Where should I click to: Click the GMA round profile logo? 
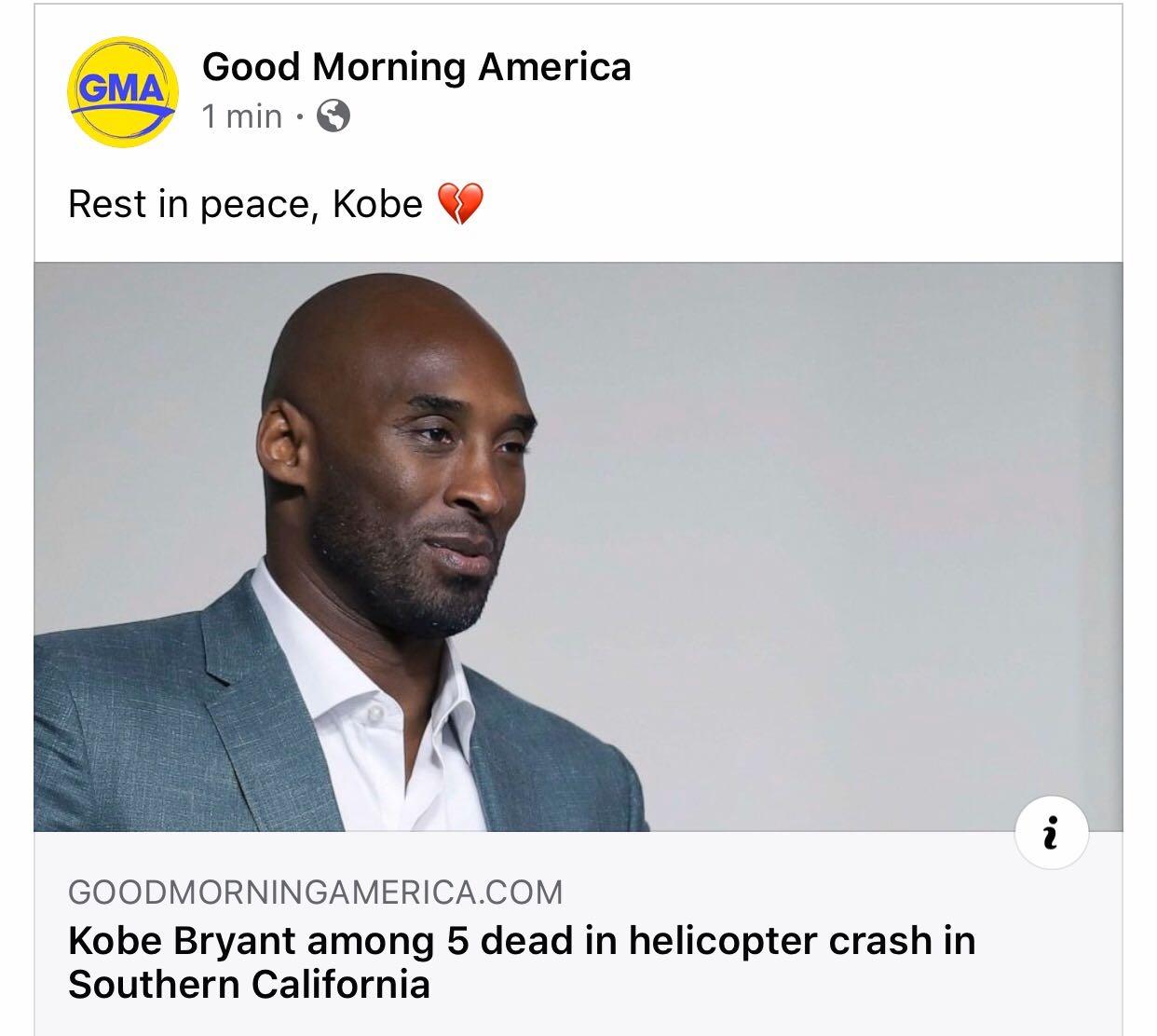[x=122, y=91]
